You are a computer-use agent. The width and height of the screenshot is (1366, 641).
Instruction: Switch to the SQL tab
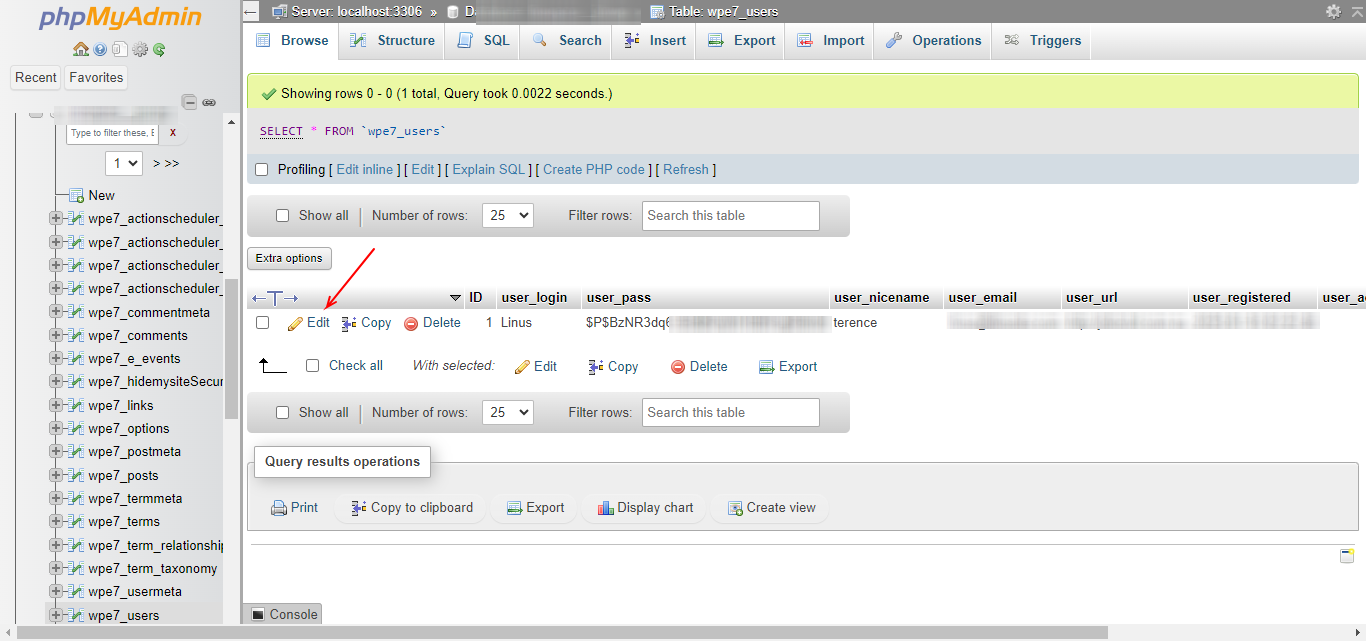point(484,41)
